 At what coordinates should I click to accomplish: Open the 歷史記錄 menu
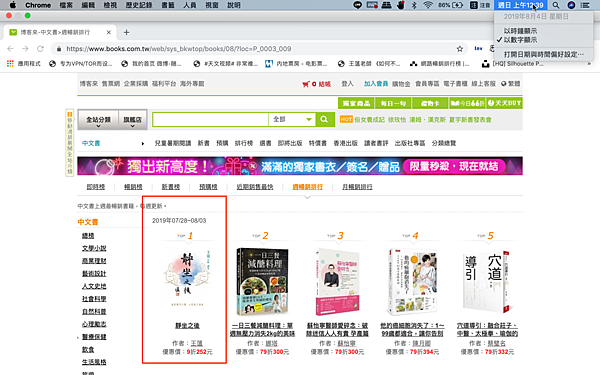point(139,5)
